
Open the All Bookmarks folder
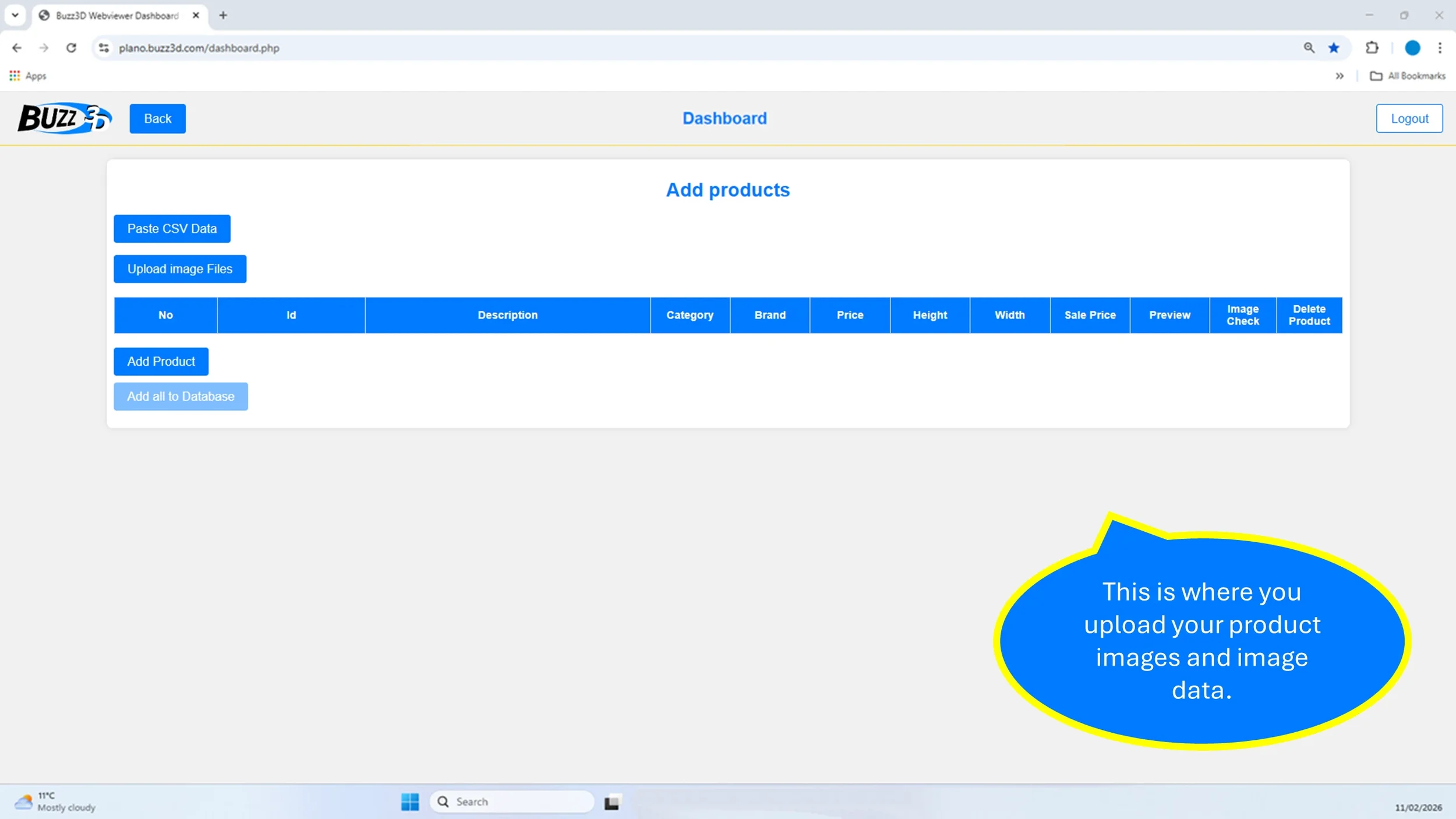pyautogui.click(x=1408, y=76)
